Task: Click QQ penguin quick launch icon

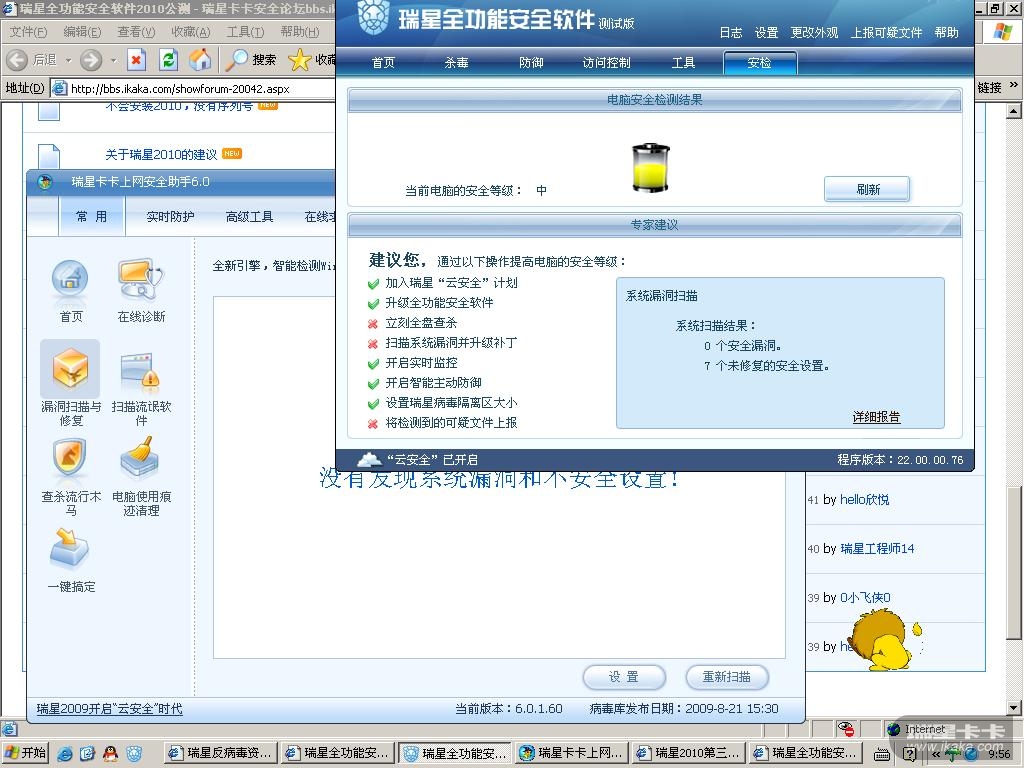Action: click(x=110, y=754)
